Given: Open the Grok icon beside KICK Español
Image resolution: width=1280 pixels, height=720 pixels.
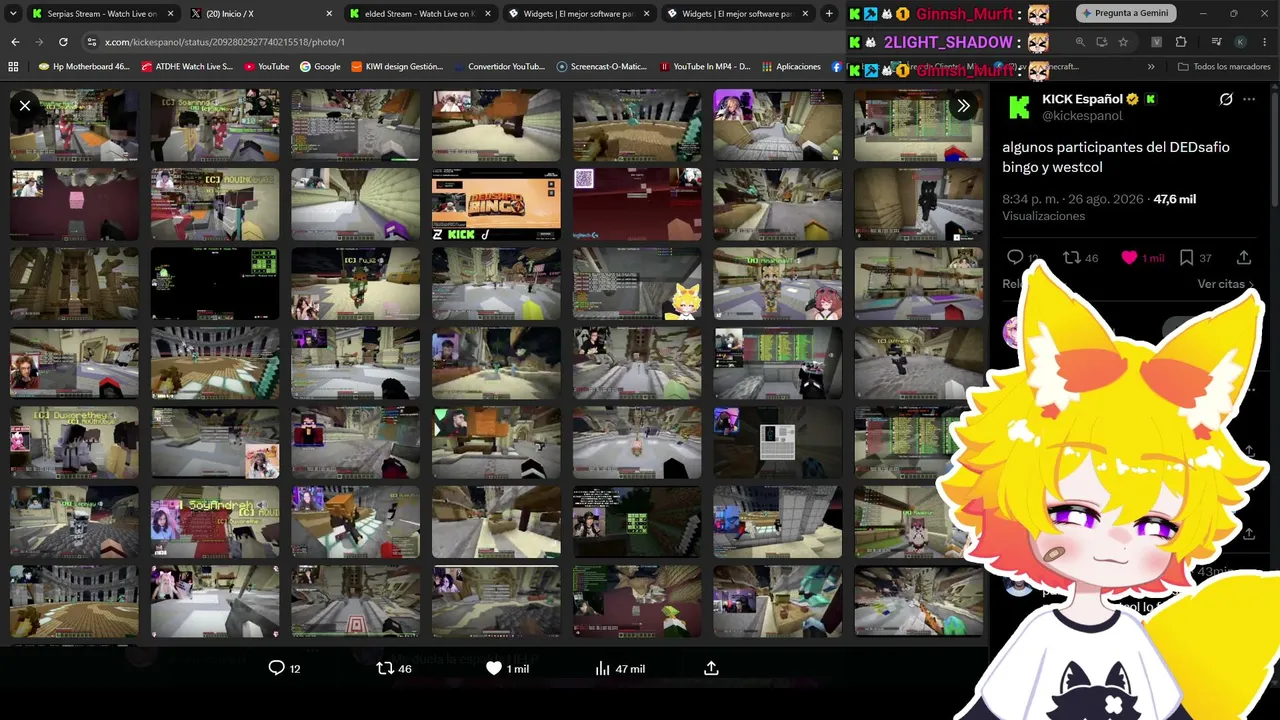Looking at the screenshot, I should point(1226,99).
